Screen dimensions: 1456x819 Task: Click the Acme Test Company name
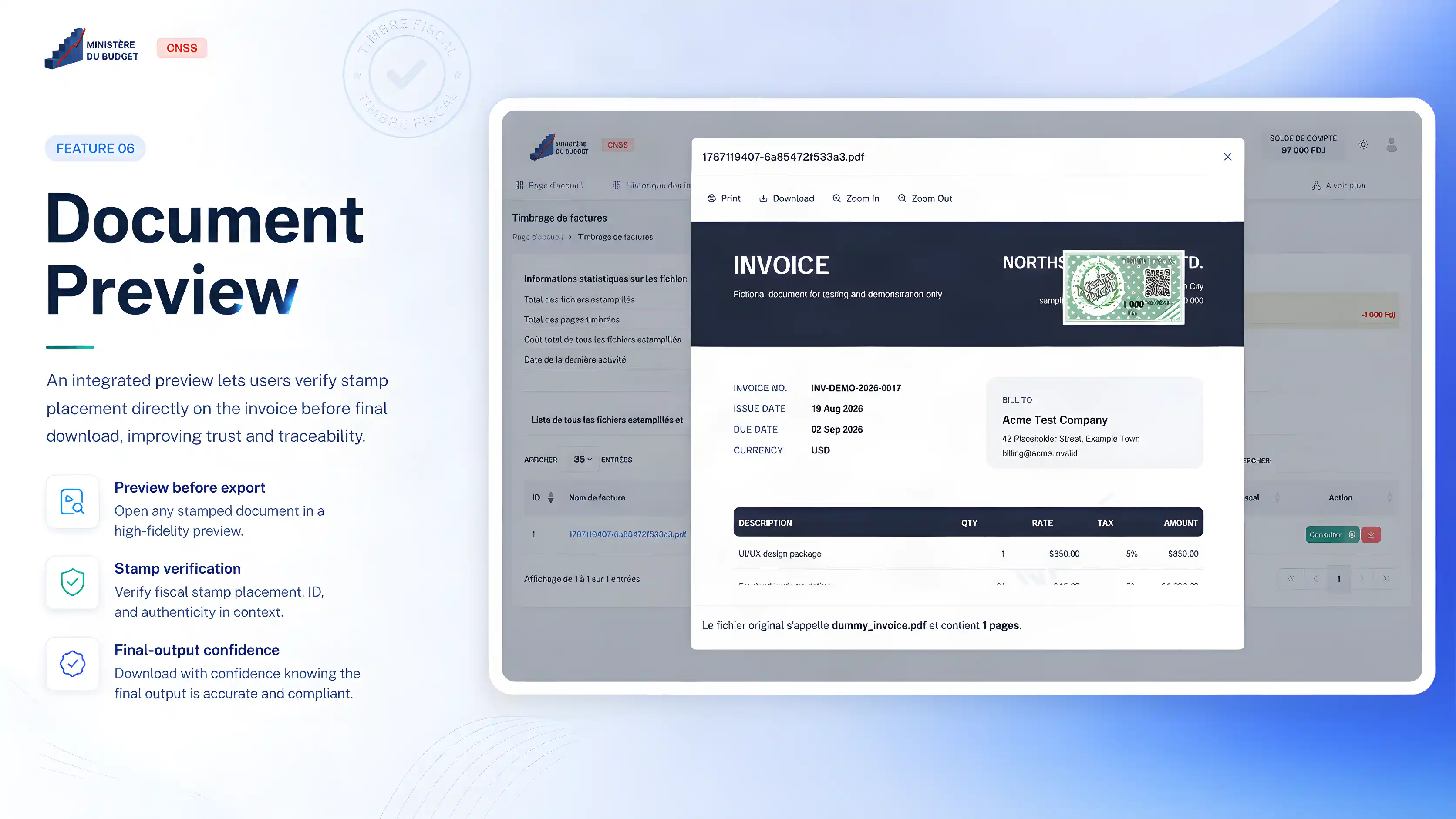1055,420
